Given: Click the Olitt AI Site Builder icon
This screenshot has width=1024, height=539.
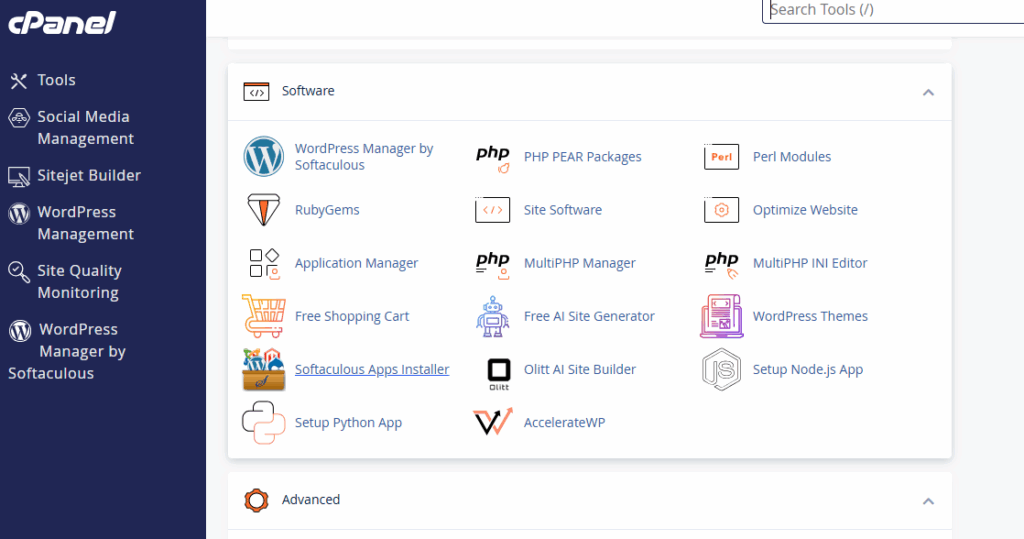Looking at the screenshot, I should (x=499, y=373).
